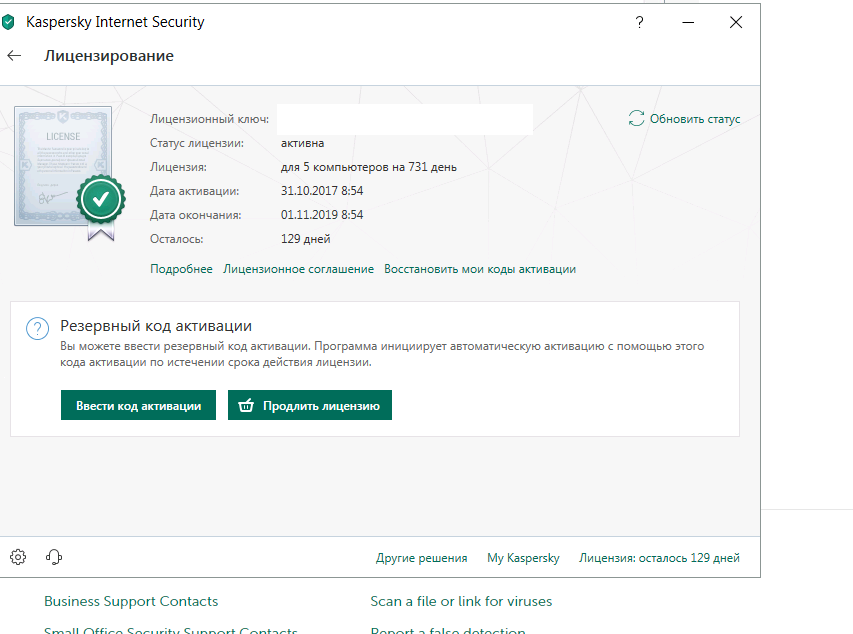Click the refresh icon beside Обновить статус
This screenshot has width=853, height=634.
636,119
